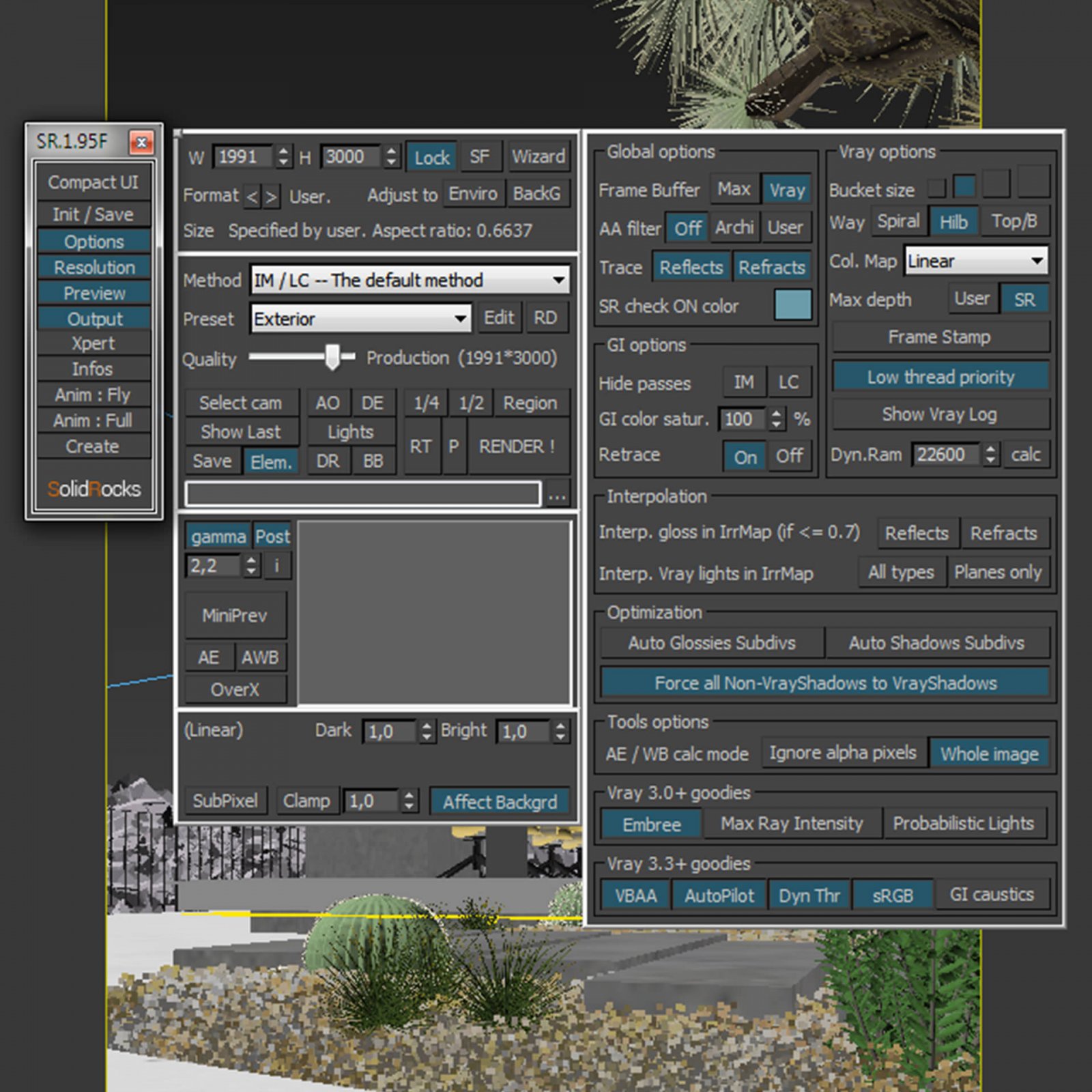Image resolution: width=1092 pixels, height=1092 pixels.
Task: Click the Frame Stamp button
Action: (x=940, y=336)
